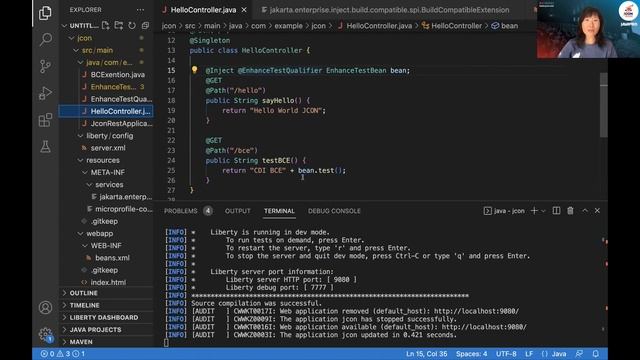The image size is (640, 360).
Task: Add a new terminal with plus icon
Action: click(x=534, y=211)
